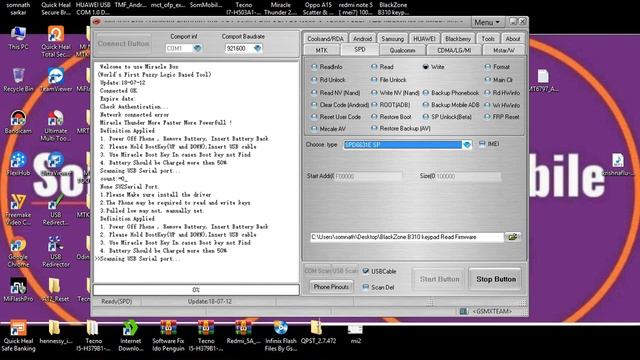Toggle IMEI checkbox
This screenshot has height=360, width=640.
click(482, 144)
